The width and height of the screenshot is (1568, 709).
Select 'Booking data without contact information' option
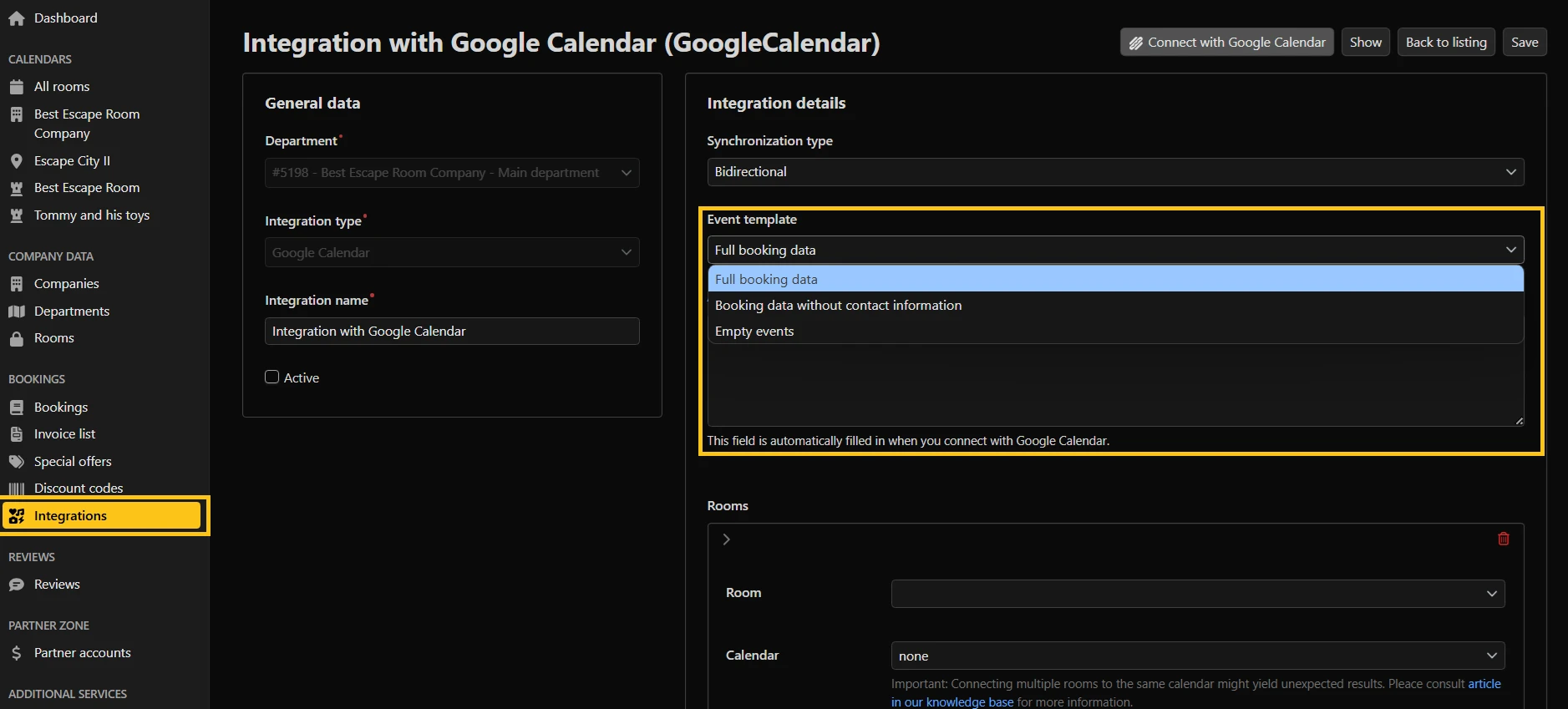point(838,306)
